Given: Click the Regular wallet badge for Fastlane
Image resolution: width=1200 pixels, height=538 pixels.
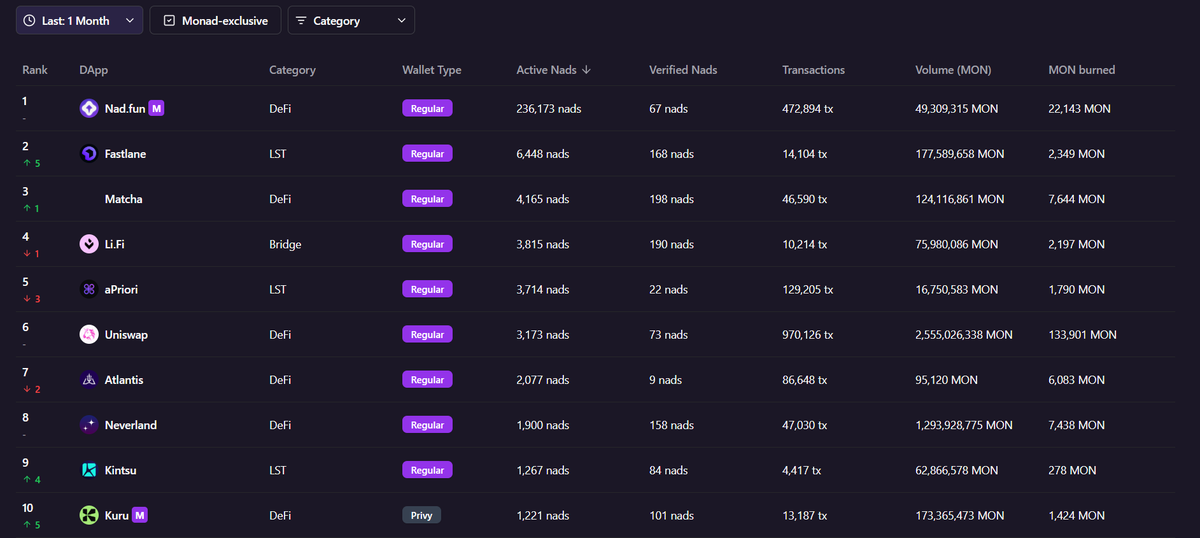Looking at the screenshot, I should coord(427,154).
